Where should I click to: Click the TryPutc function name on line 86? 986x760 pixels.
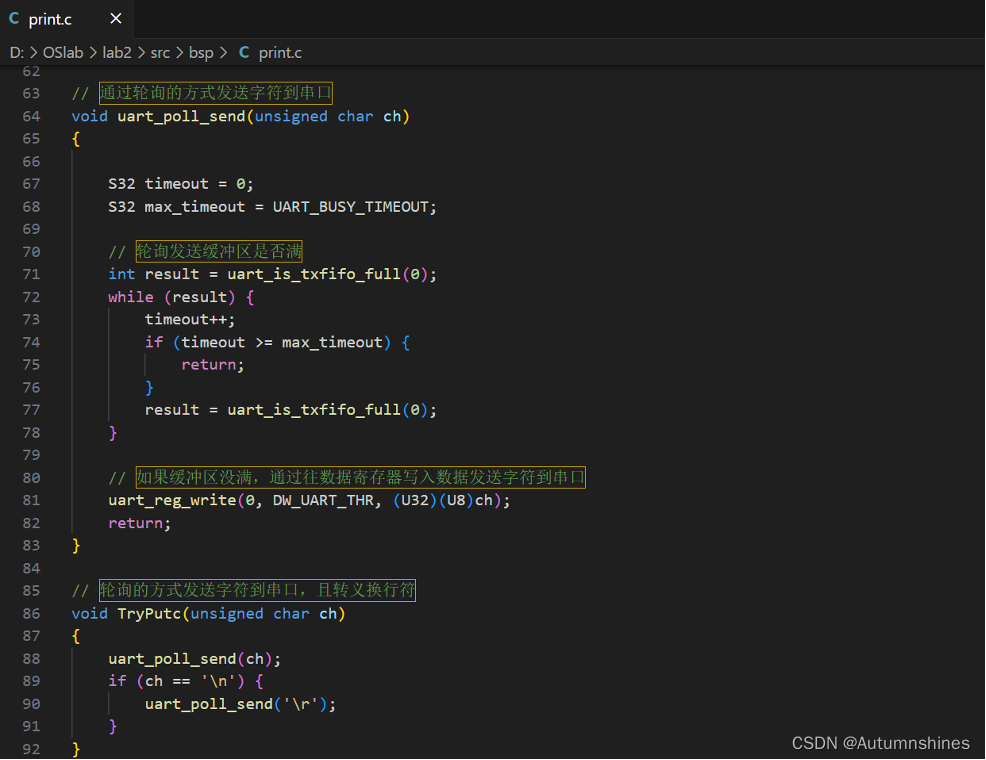pyautogui.click(x=149, y=613)
